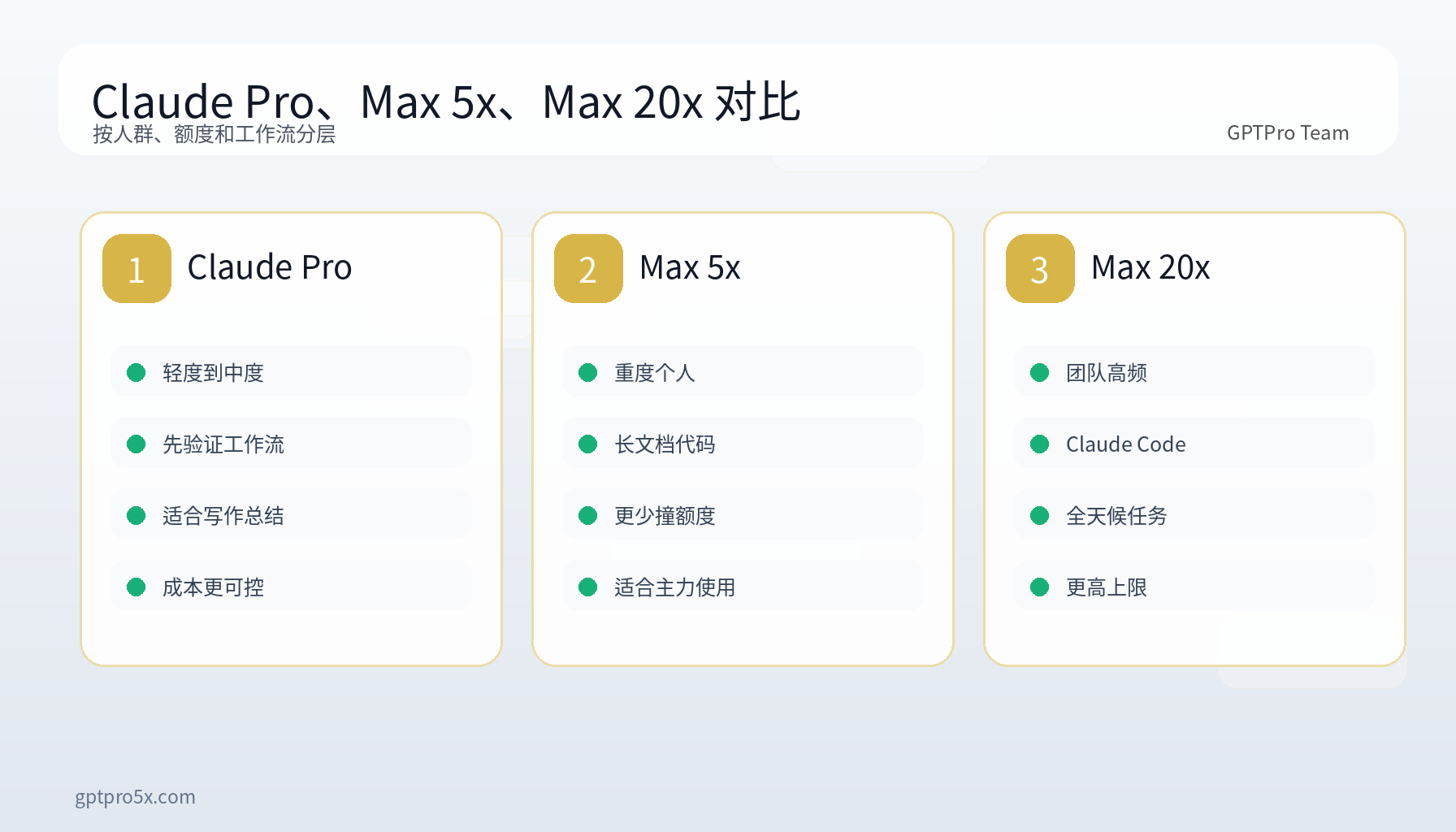Click the 适合主力使用 text

click(675, 587)
